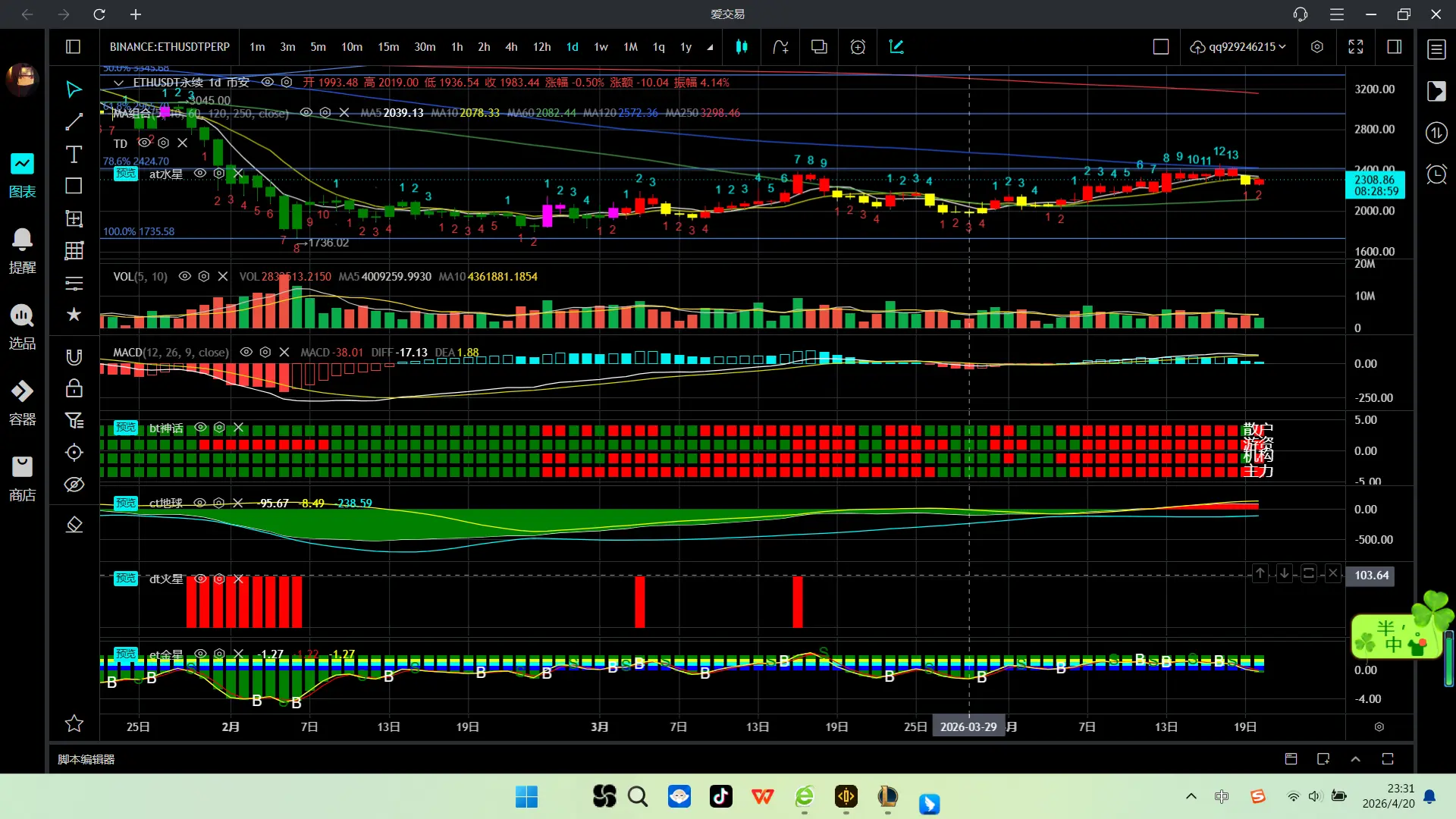Image resolution: width=1456 pixels, height=819 pixels.
Task: Click the magnet snap tool
Action: pos(74,357)
